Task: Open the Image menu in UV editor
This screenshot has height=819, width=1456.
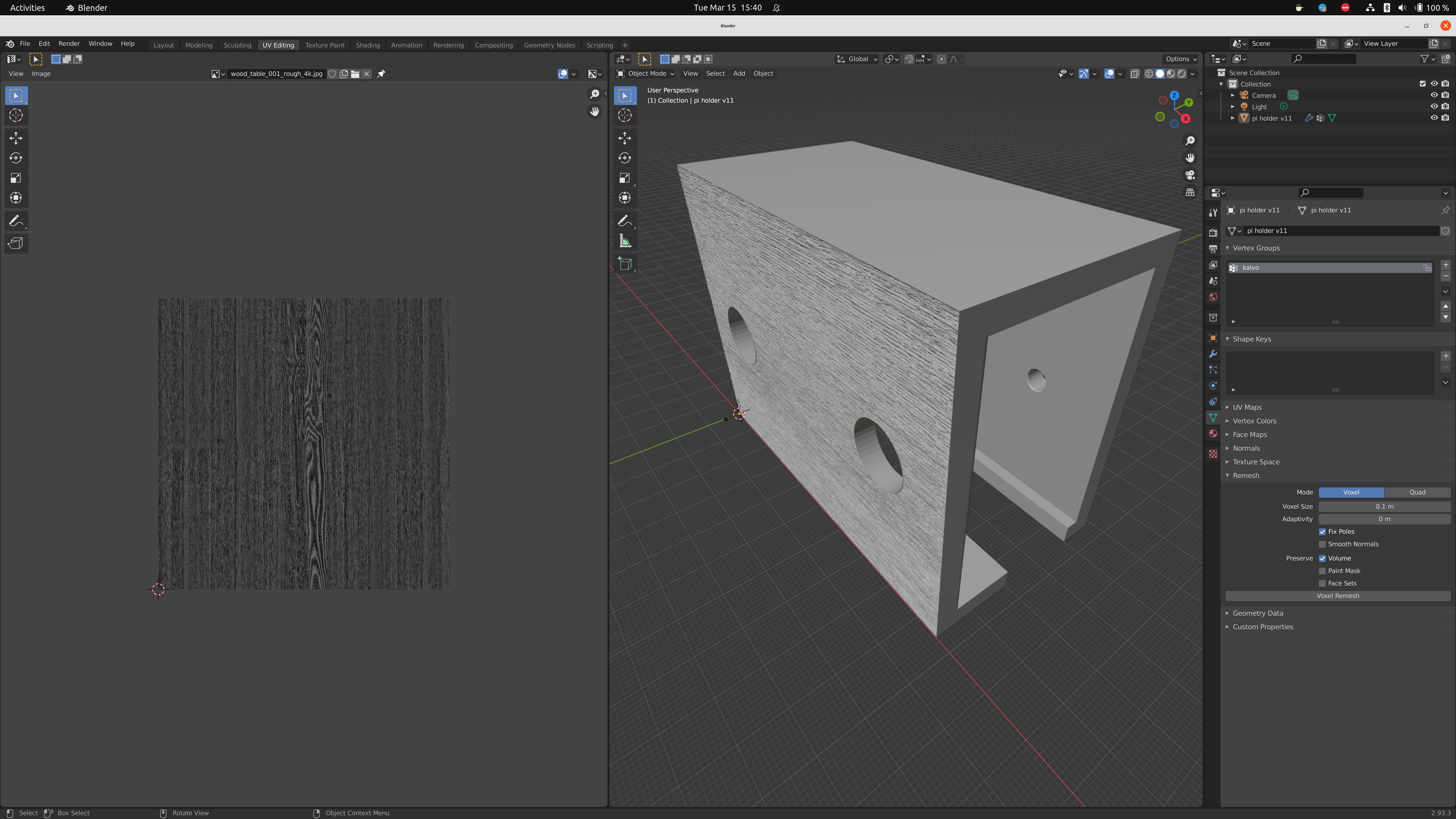Action: click(41, 74)
